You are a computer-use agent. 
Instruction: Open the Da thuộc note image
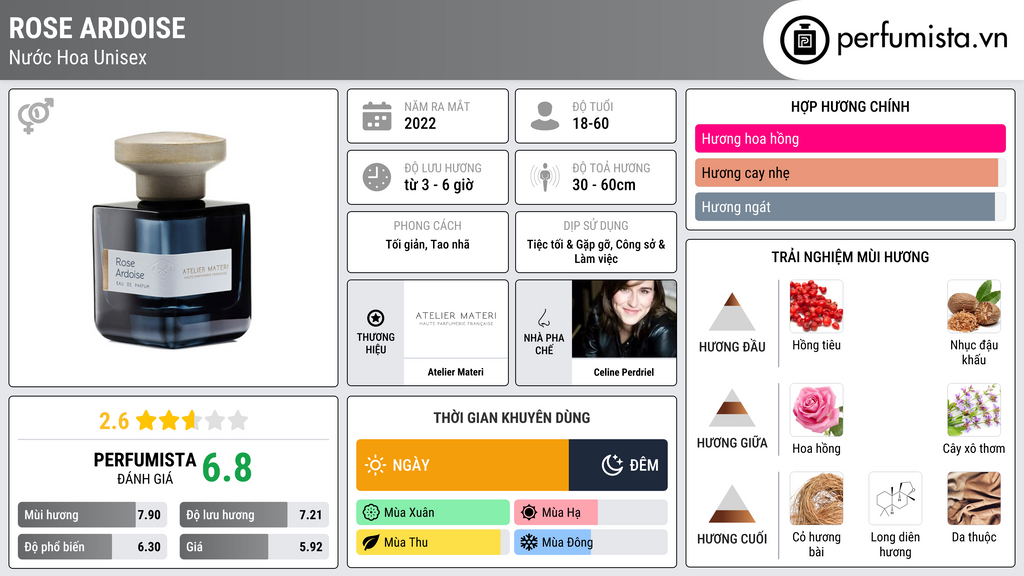974,498
